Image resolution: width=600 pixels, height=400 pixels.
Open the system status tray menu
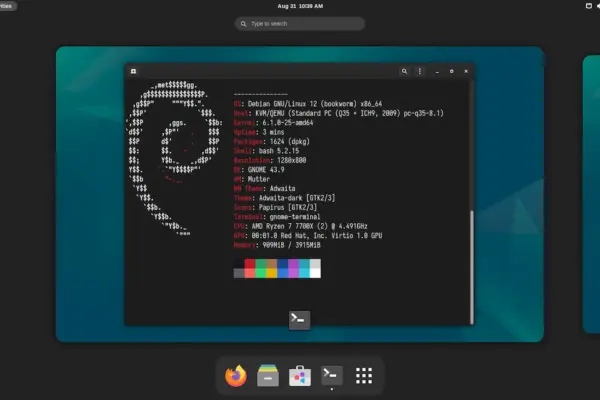pos(593,6)
